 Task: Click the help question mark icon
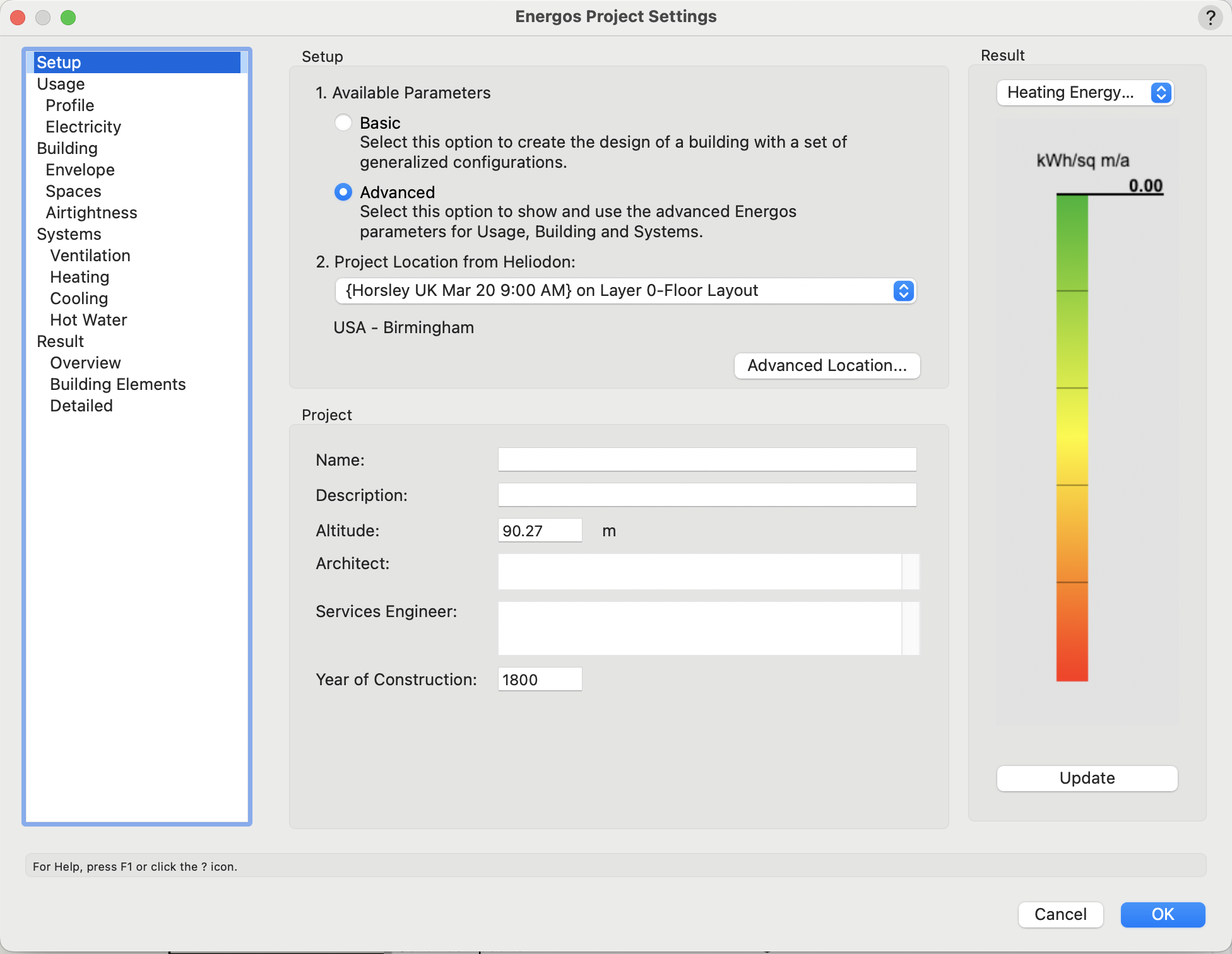(x=1210, y=17)
